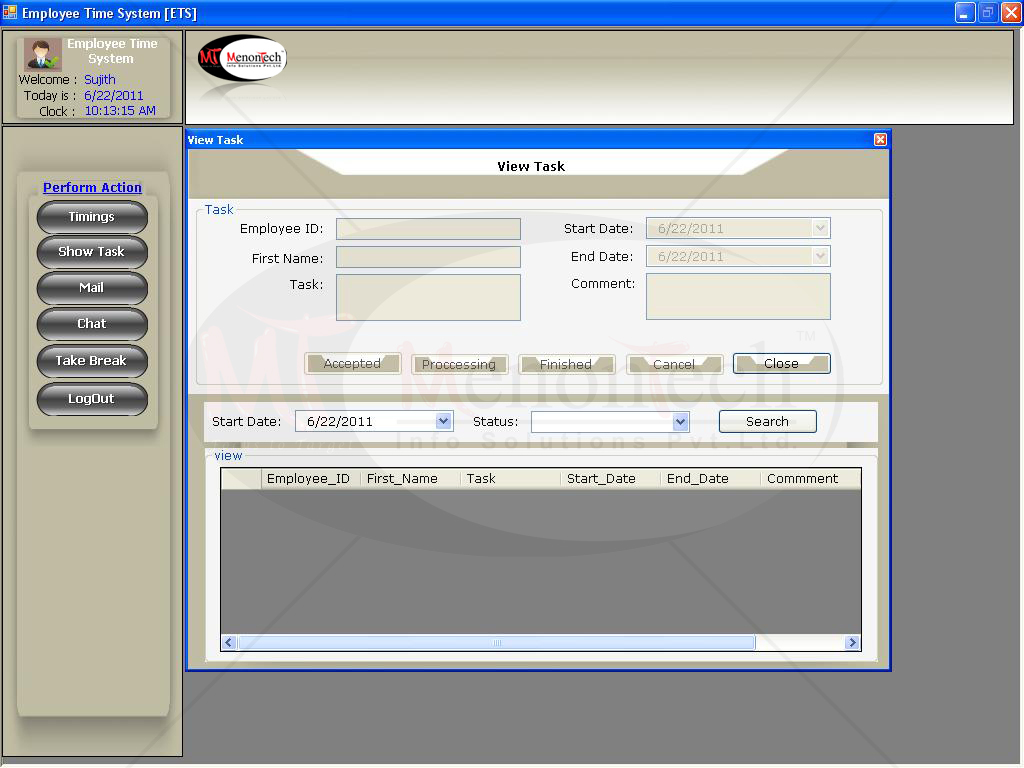
Task: Click the Perform Action link
Action: 92,188
